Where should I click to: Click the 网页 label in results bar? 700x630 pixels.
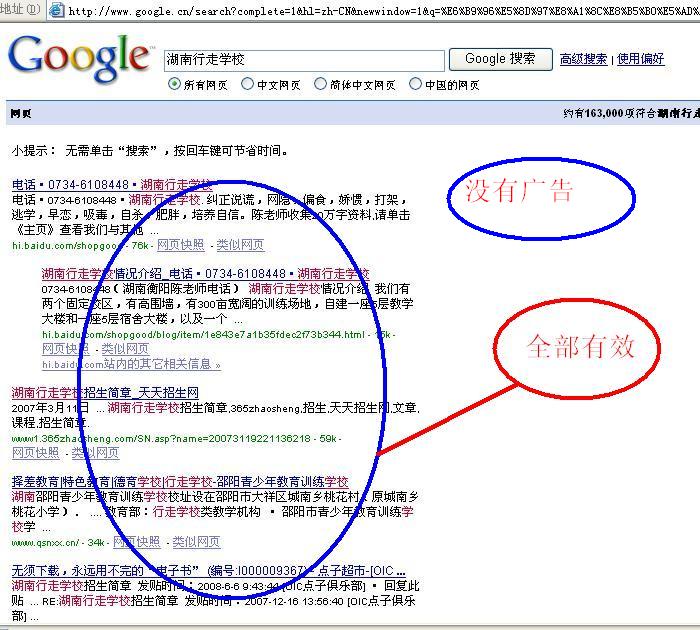21,113
